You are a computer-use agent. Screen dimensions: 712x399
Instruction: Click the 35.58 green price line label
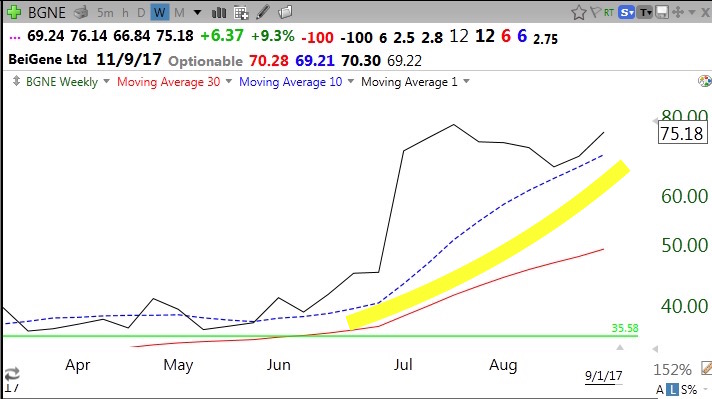[x=625, y=328]
